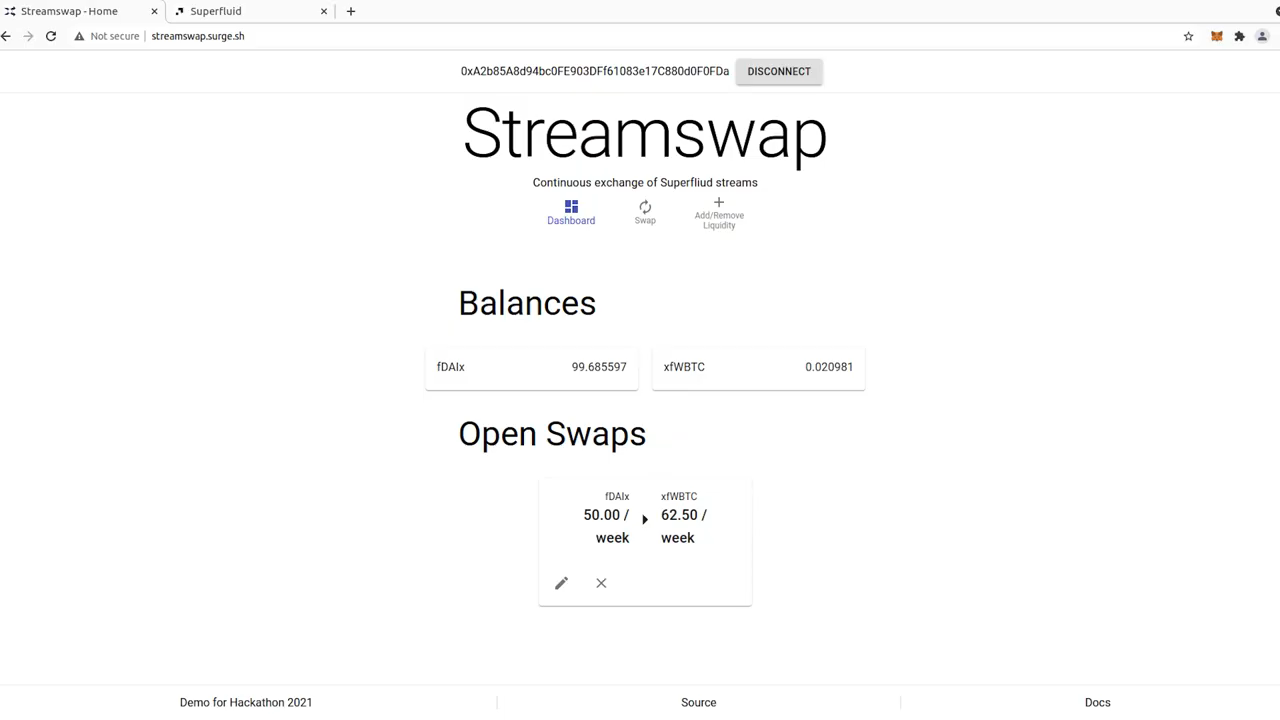Viewport: 1280px width, 720px height.
Task: Click the DISCONNECT button
Action: 779,71
